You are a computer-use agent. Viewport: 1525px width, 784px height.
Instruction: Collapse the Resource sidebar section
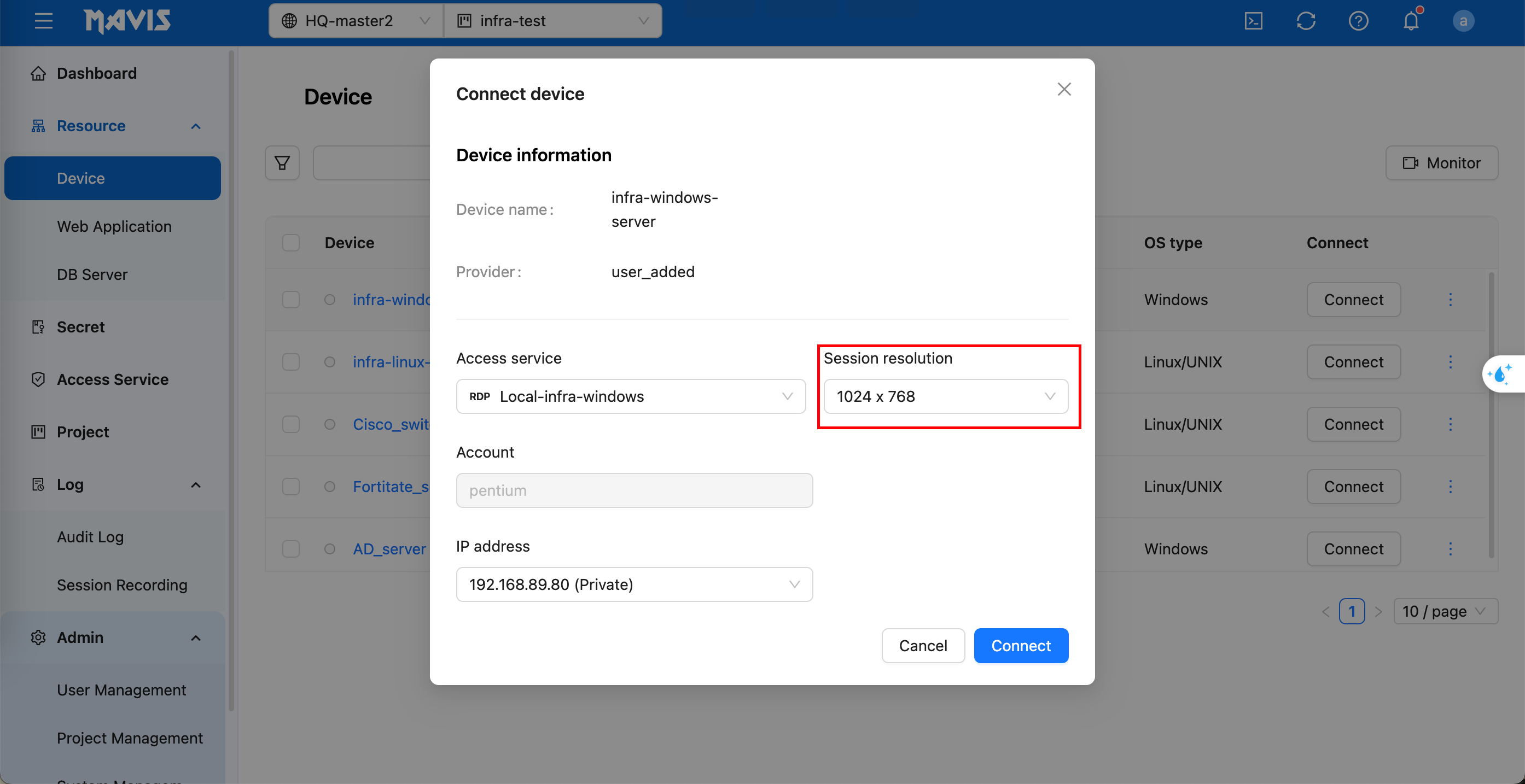(x=196, y=126)
